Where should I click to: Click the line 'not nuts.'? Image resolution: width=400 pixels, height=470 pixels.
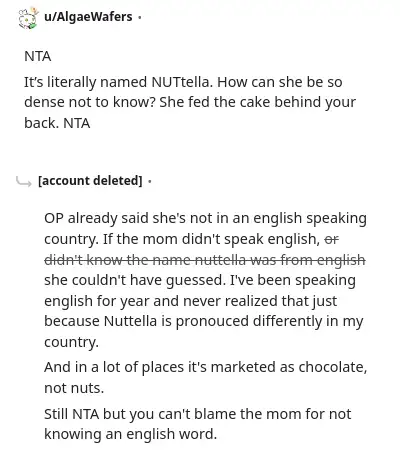pyautogui.click(x=74, y=388)
